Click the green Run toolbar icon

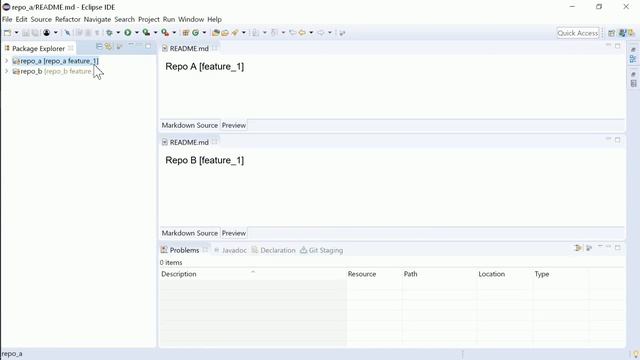tap(128, 33)
